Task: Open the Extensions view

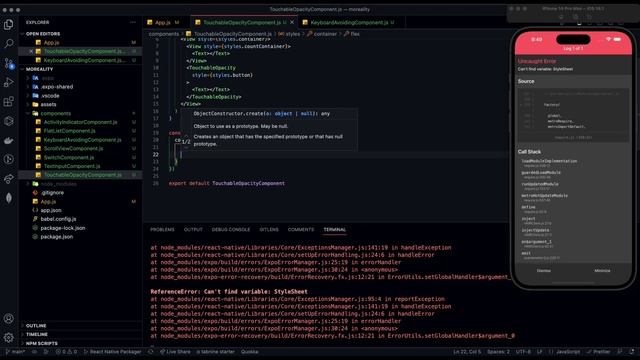Action: click(x=9, y=102)
